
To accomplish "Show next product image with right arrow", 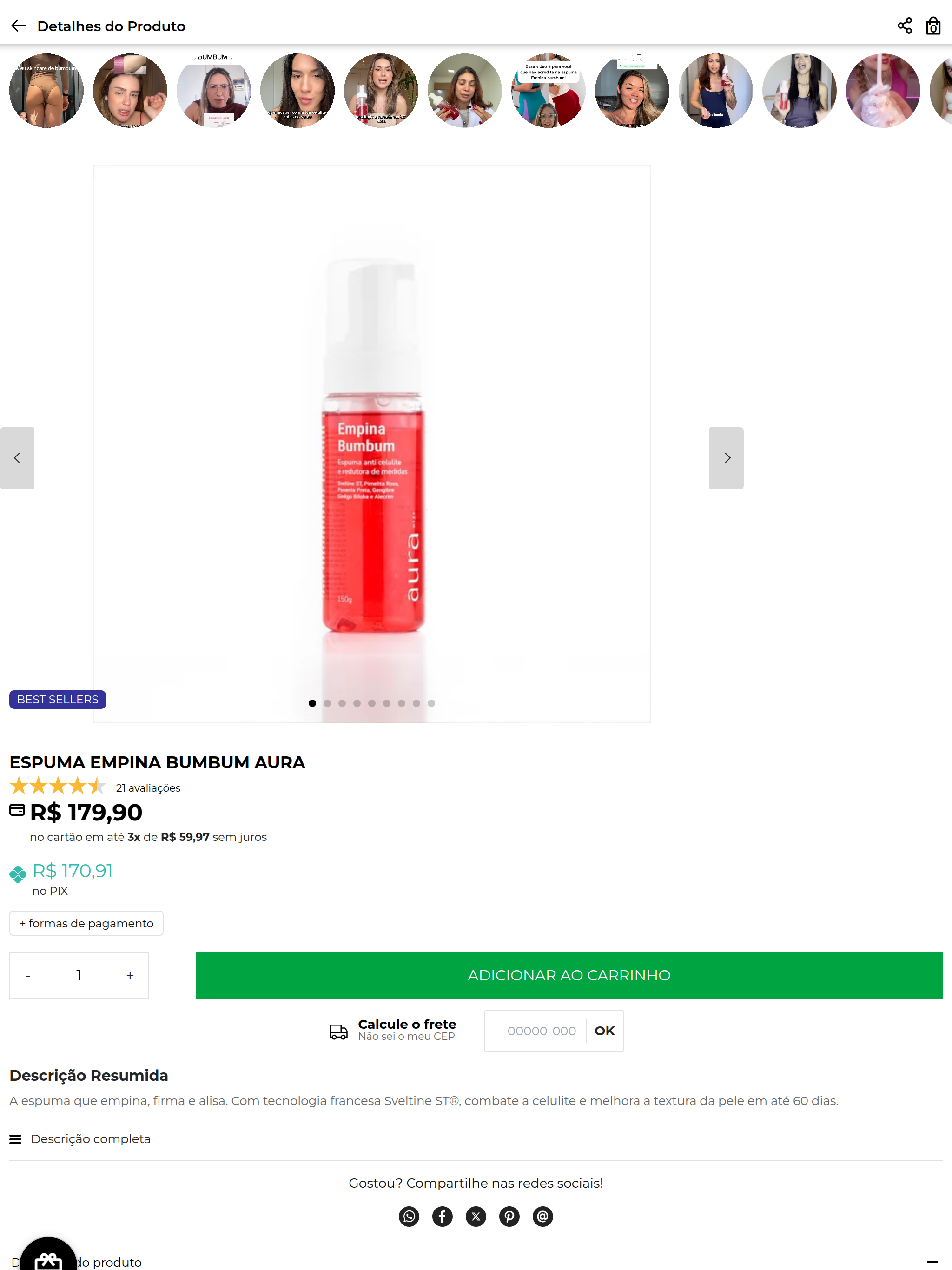I will click(727, 458).
